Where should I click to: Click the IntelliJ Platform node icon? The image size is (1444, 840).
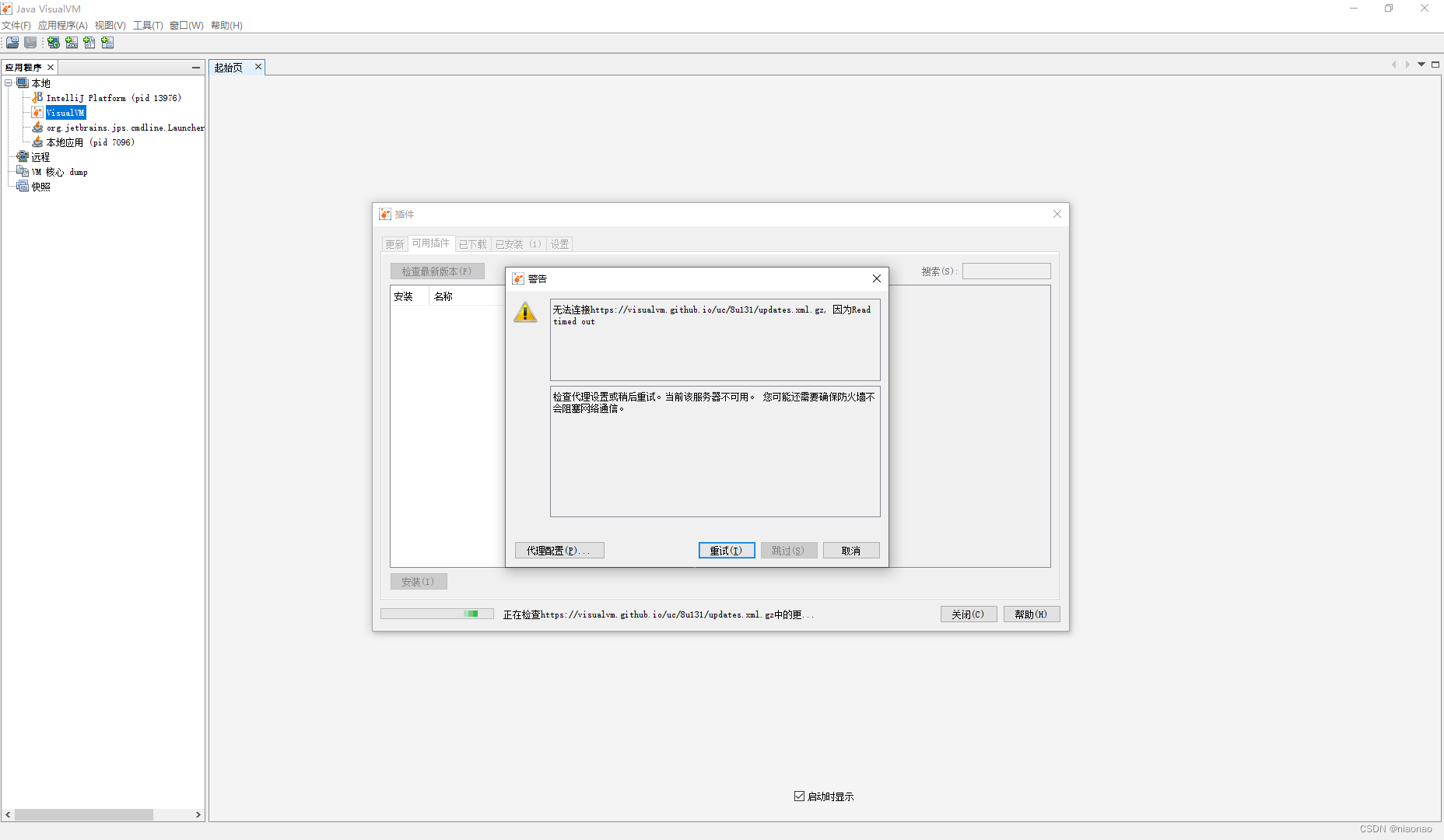[37, 97]
